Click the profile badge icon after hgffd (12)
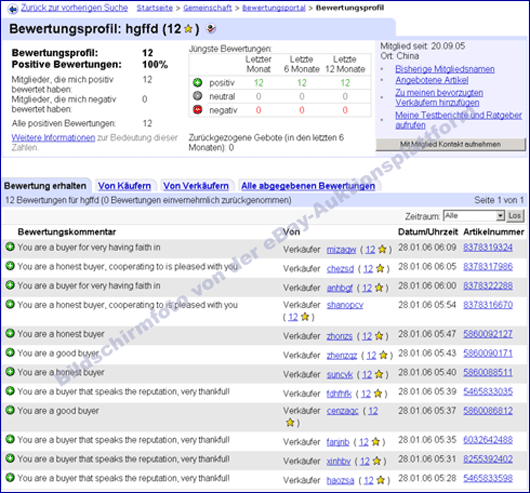The height and width of the screenshot is (493, 530). click(211, 29)
